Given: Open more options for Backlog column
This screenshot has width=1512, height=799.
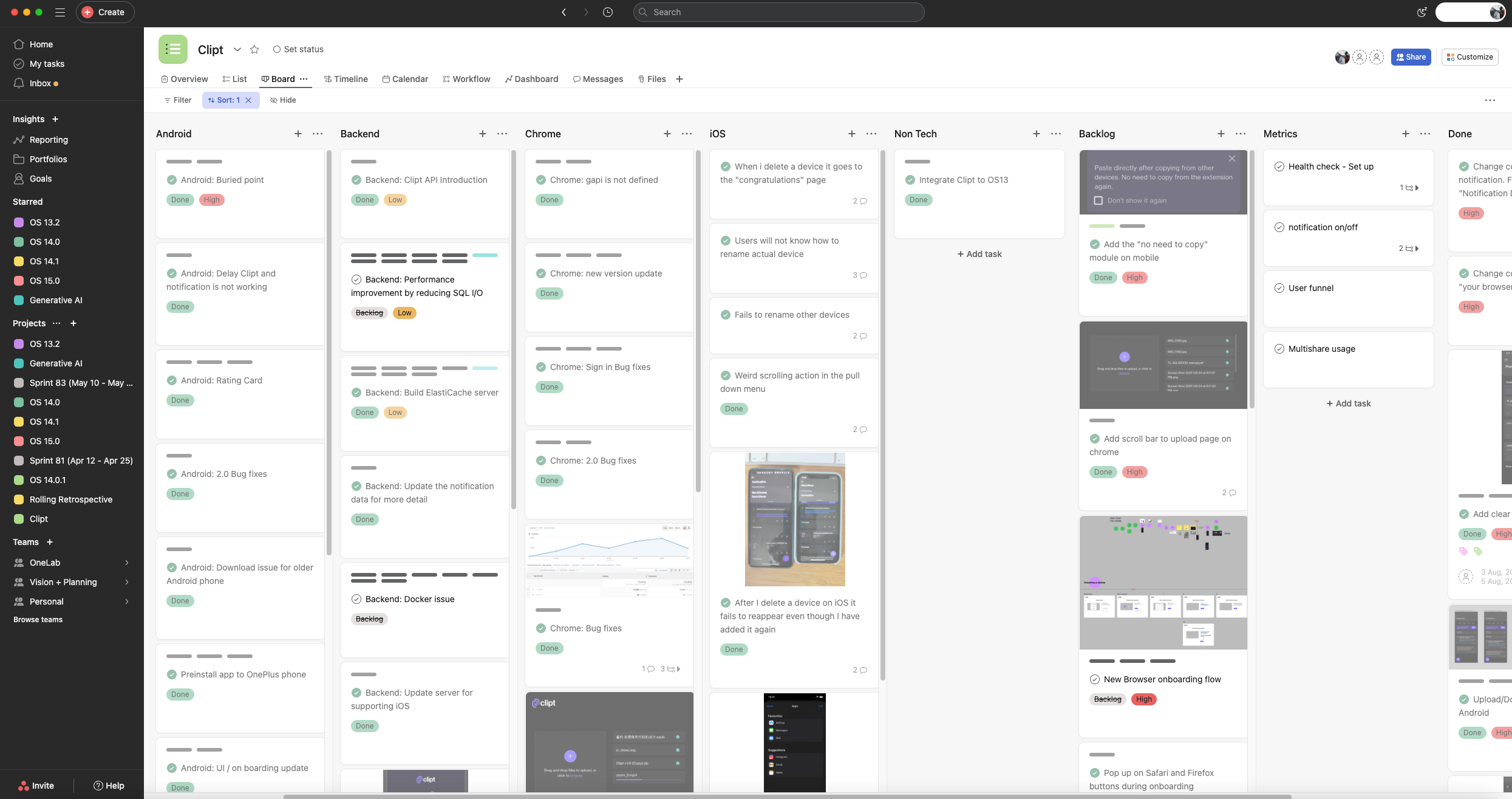Looking at the screenshot, I should point(1241,134).
